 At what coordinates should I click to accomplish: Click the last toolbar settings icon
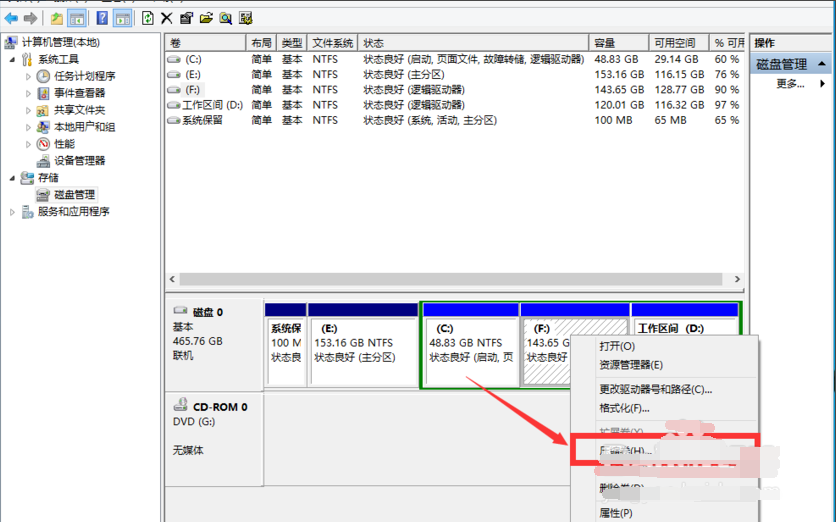[x=246, y=19]
